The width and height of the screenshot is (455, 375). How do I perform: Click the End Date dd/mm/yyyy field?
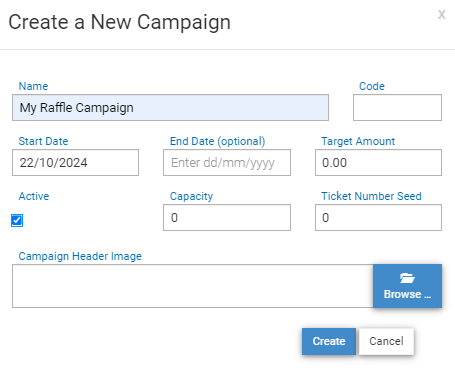(227, 163)
